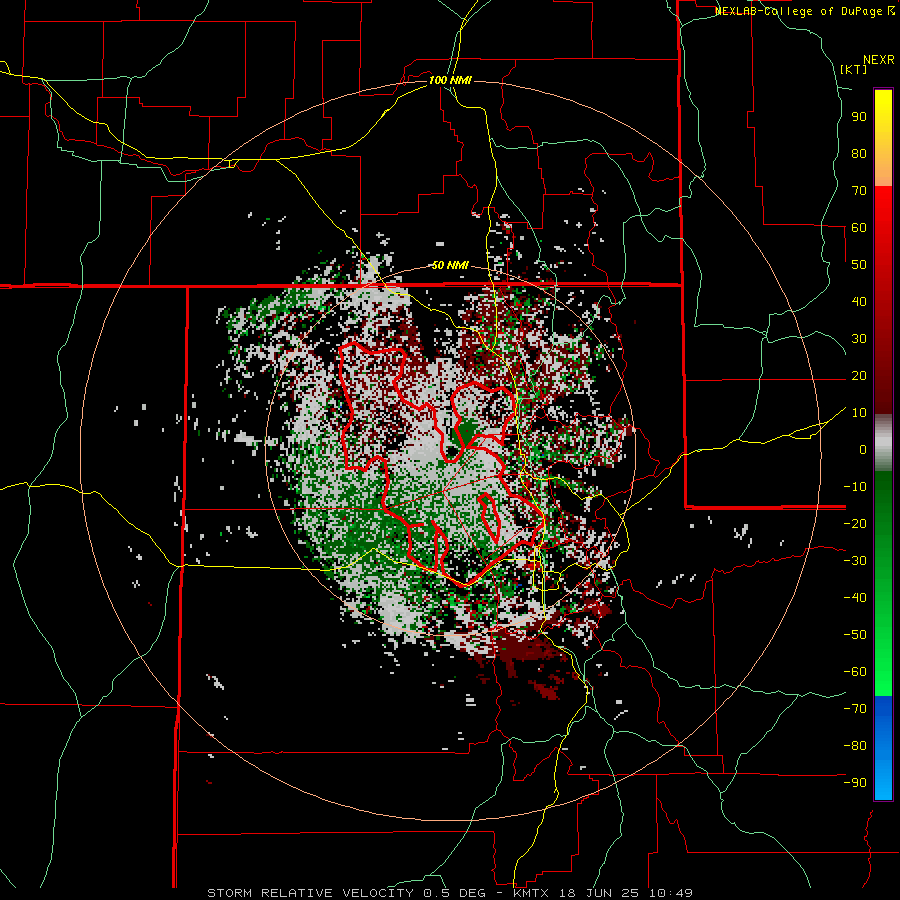This screenshot has width=900, height=900.
Task: Click the 100 NMI range ring label
Action: click(x=450, y=80)
